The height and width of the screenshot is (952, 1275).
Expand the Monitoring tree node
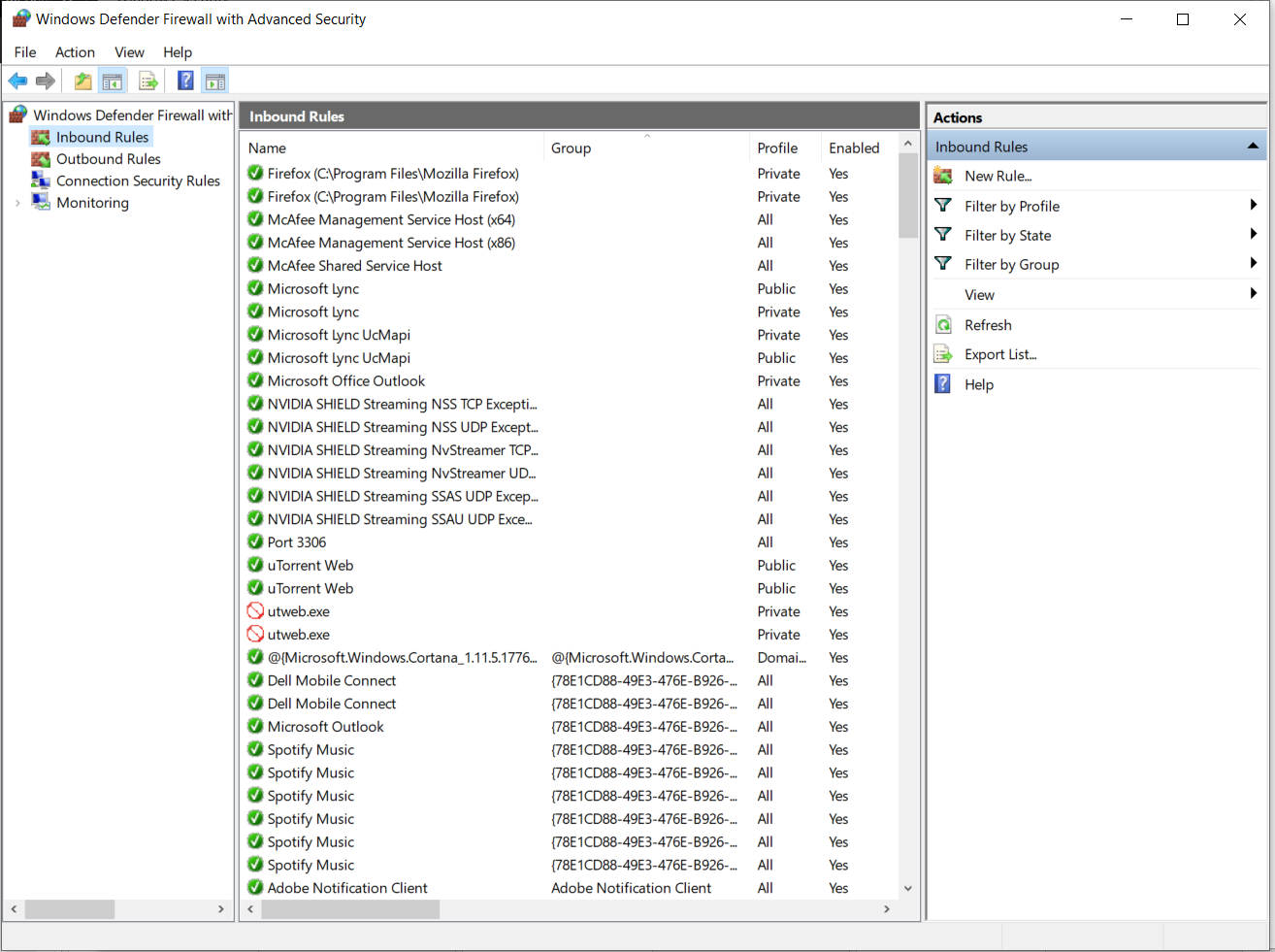[x=17, y=203]
